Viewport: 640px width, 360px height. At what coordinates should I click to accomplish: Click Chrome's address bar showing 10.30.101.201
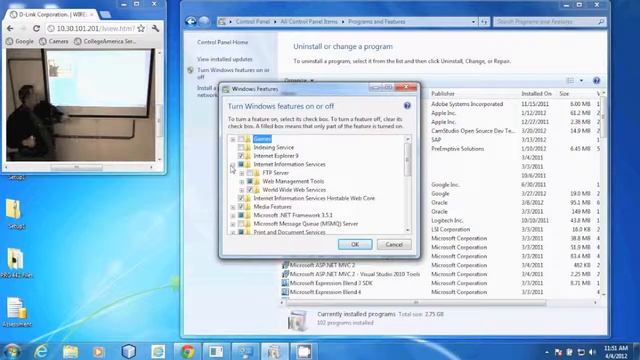[96, 28]
